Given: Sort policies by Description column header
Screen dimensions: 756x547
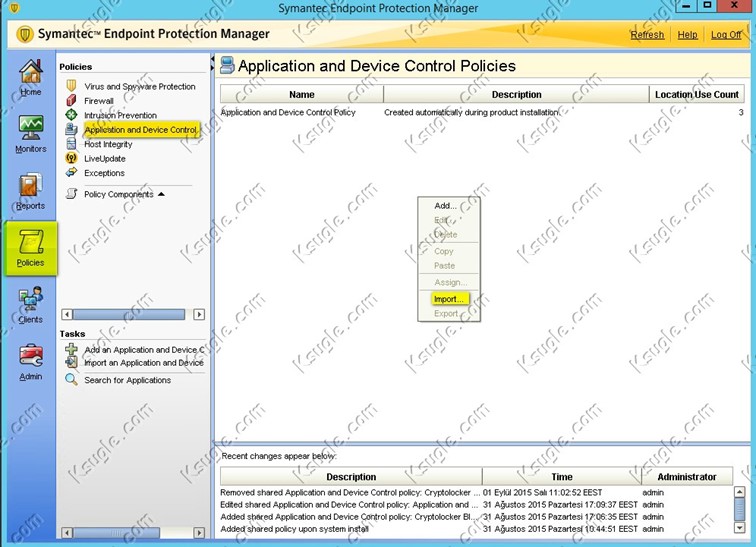Looking at the screenshot, I should click(516, 94).
